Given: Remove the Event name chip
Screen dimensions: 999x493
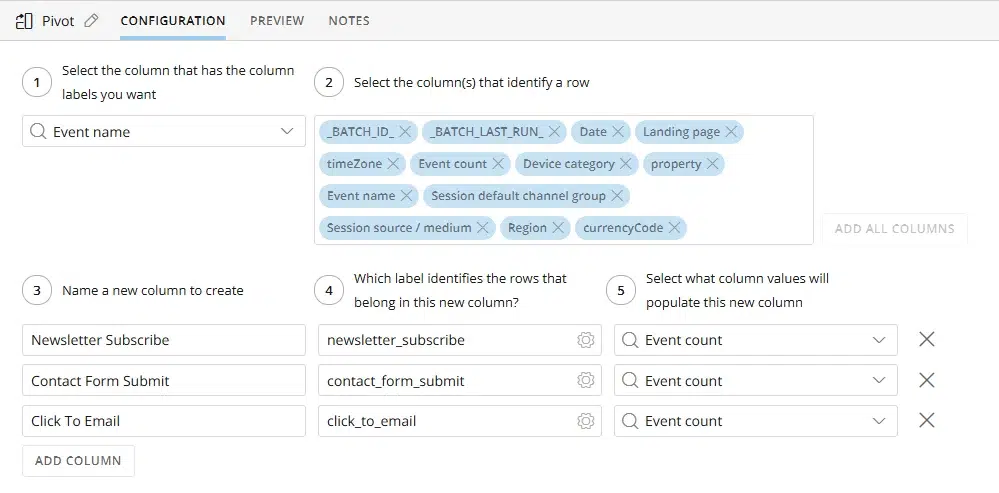Looking at the screenshot, I should click(406, 196).
